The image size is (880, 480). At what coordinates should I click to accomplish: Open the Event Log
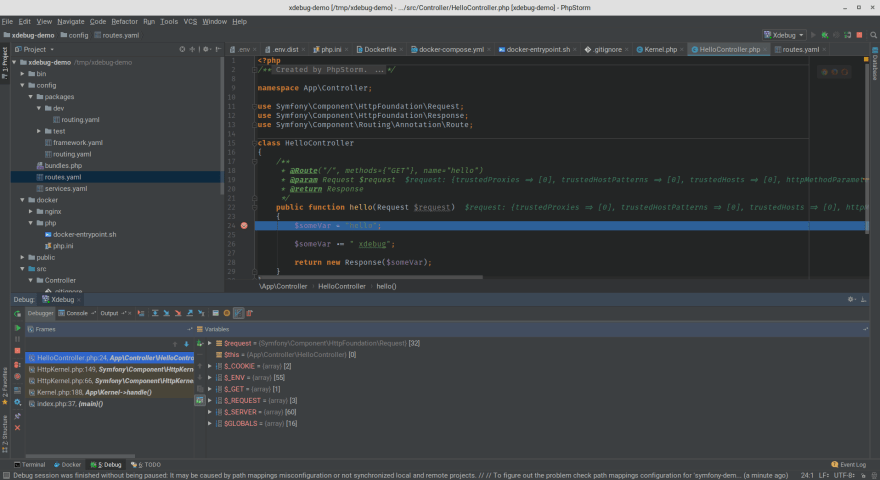coord(849,465)
